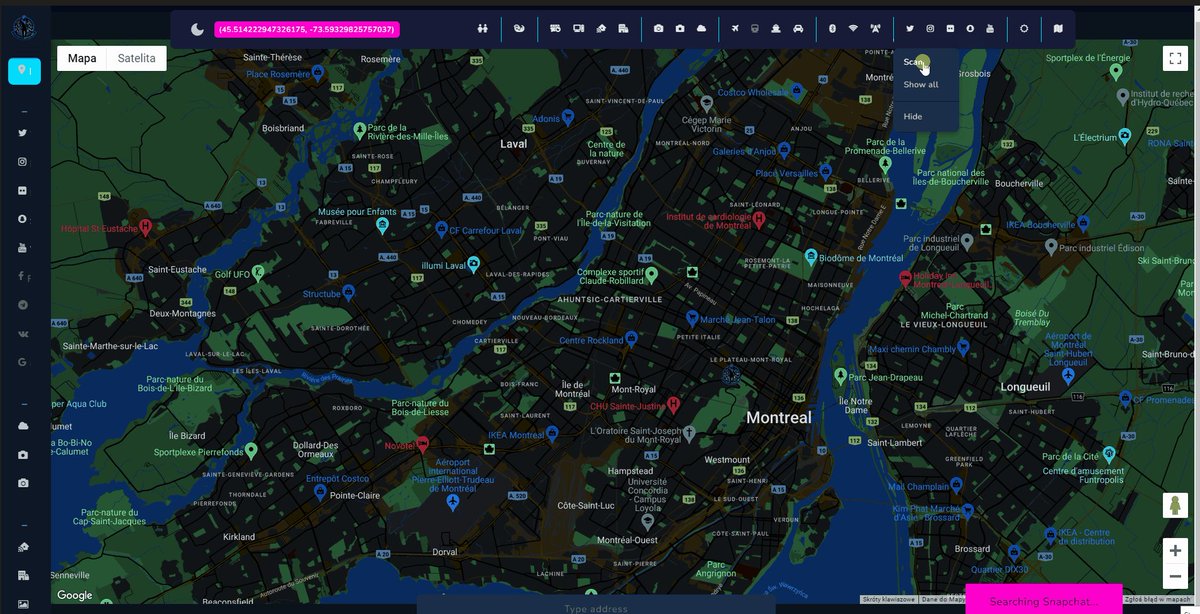This screenshot has height=614, width=1200.
Task: Click the image icon at sidebar bottom
Action: click(23, 604)
